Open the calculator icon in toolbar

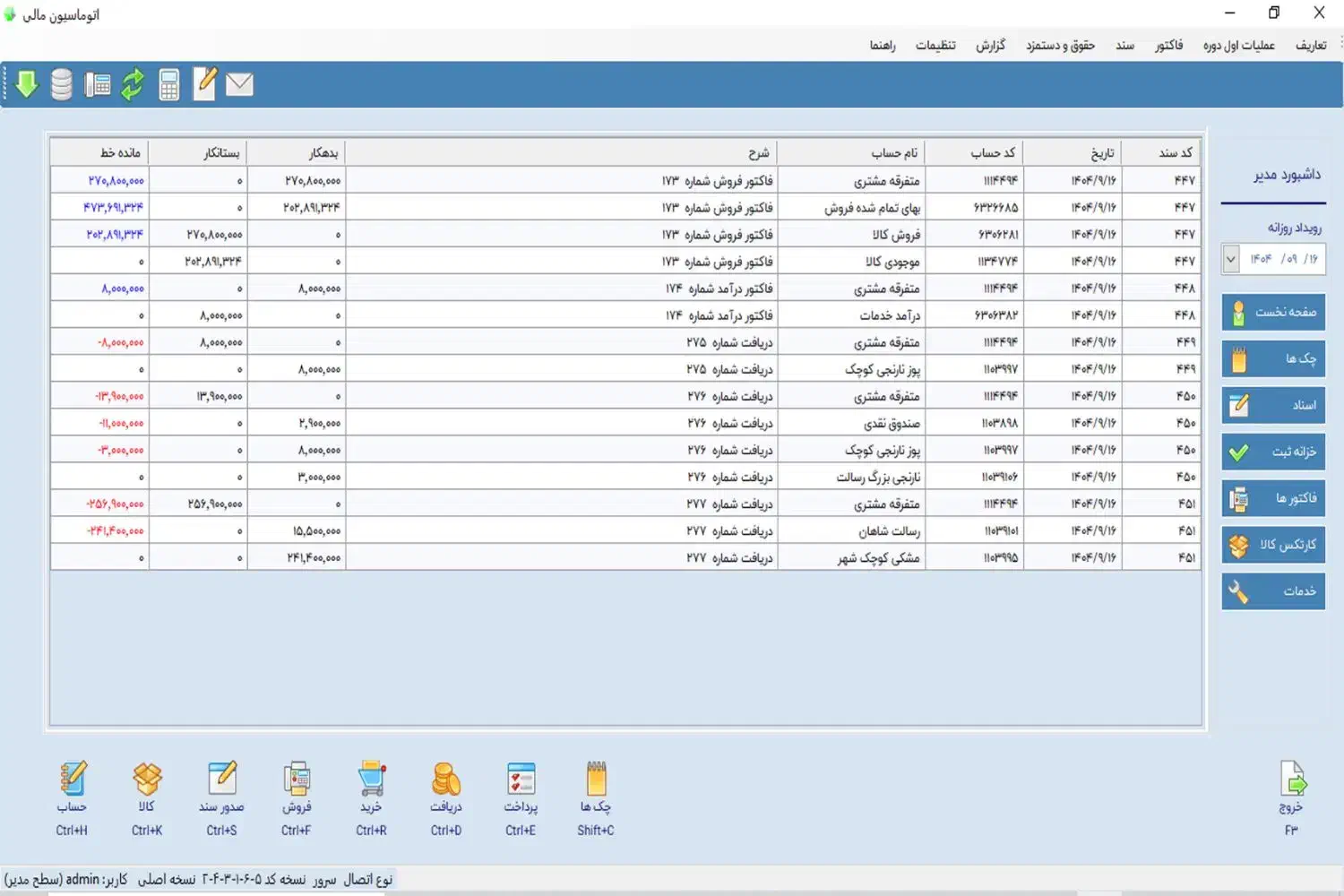pos(168,84)
